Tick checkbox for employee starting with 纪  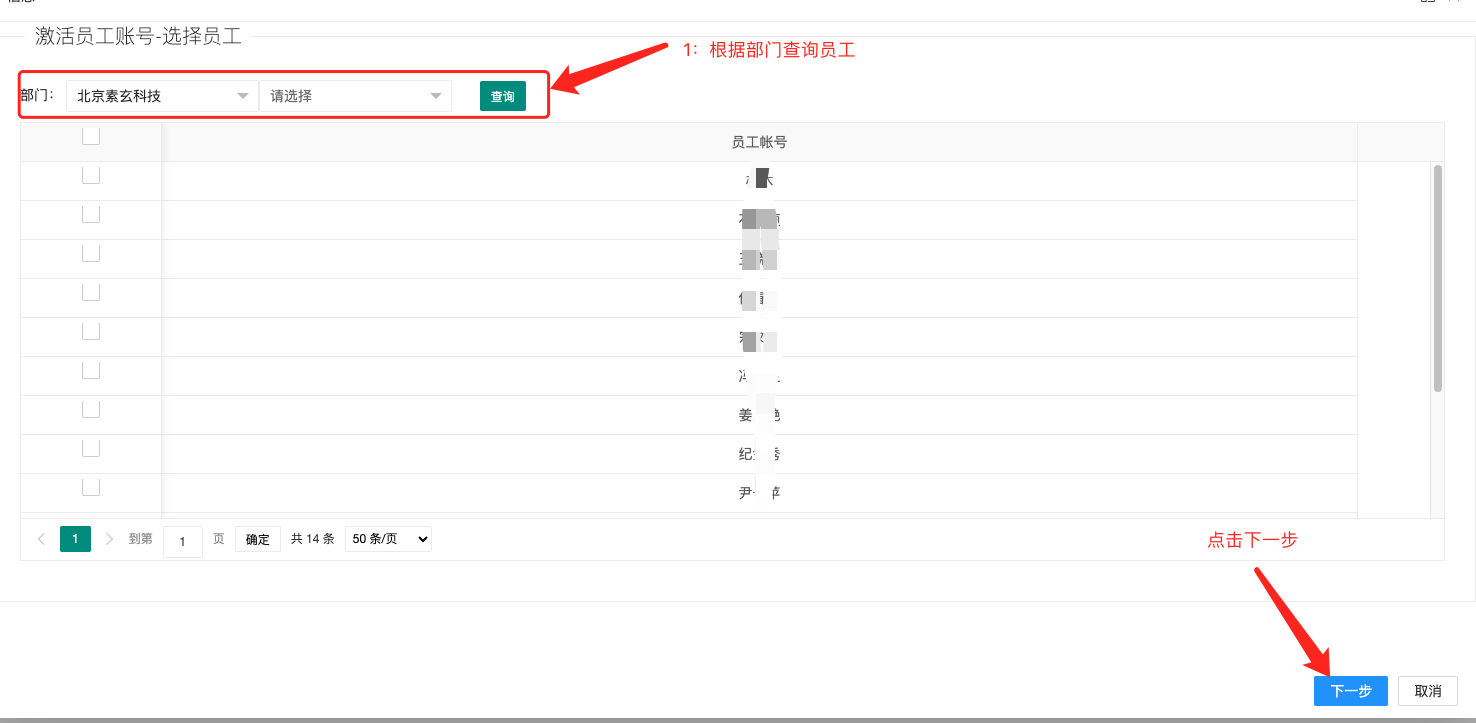tap(91, 448)
